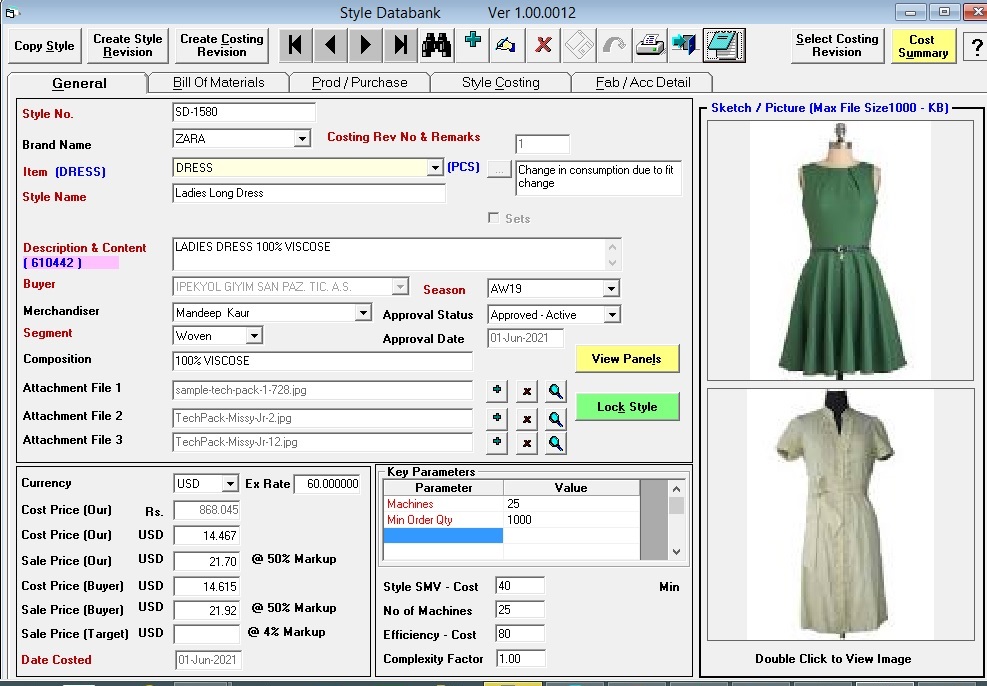987x686 pixels.
Task: Open the Bill Of Materials tab
Action: pos(218,82)
